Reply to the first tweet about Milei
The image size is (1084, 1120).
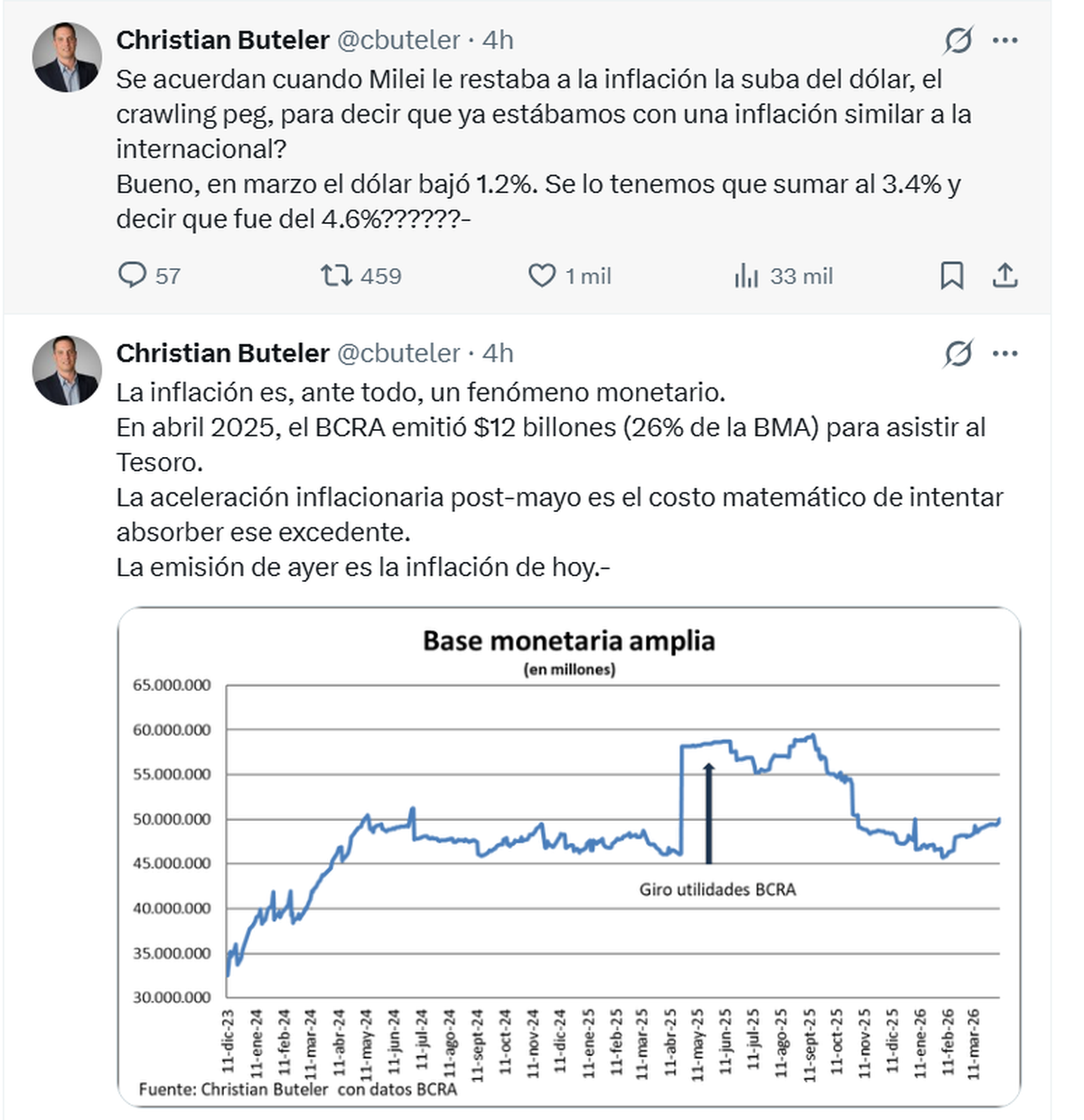(x=133, y=275)
